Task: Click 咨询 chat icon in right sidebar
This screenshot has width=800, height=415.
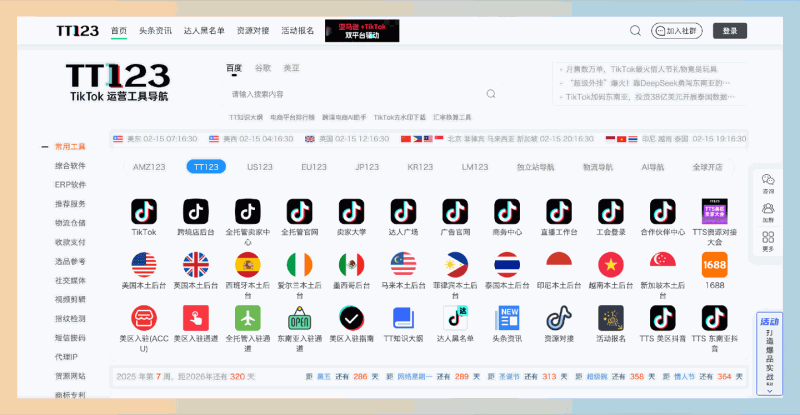Action: pos(768,183)
